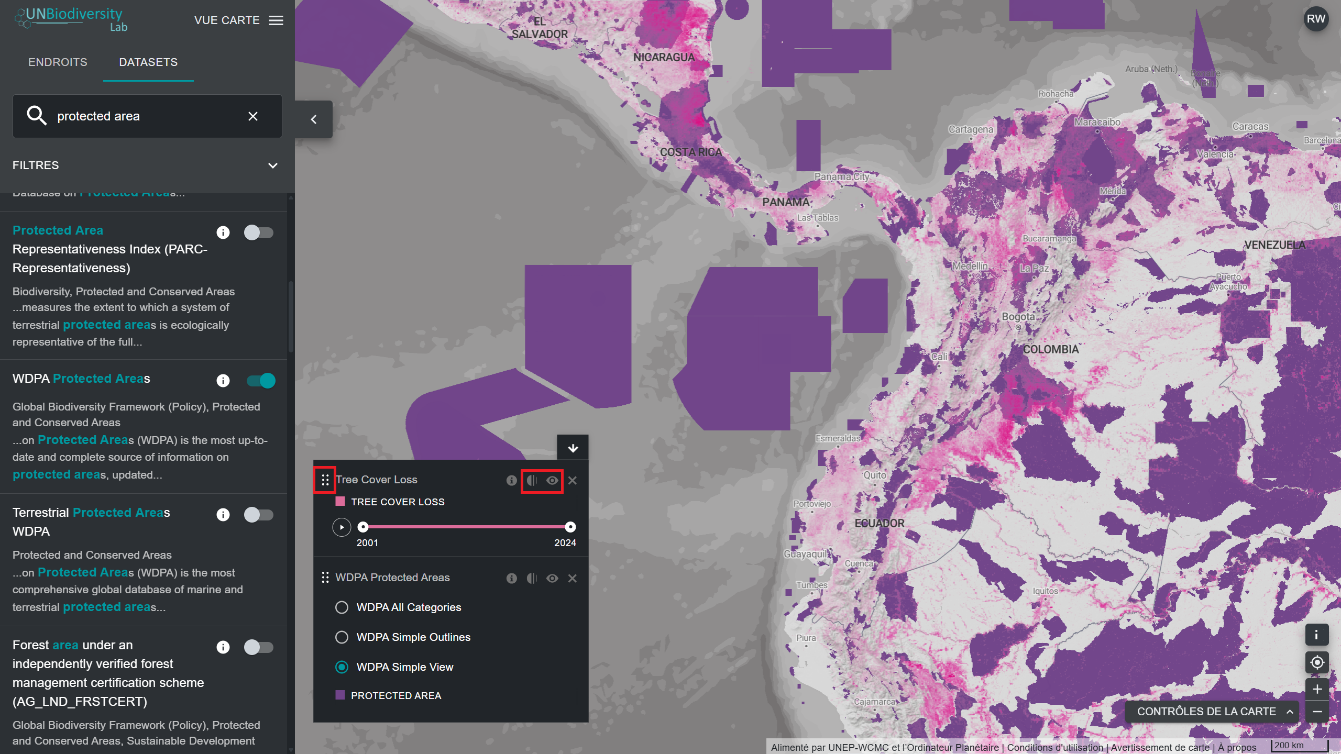
Task: Remove Tree Cover Loss layer from legend
Action: [x=573, y=481]
